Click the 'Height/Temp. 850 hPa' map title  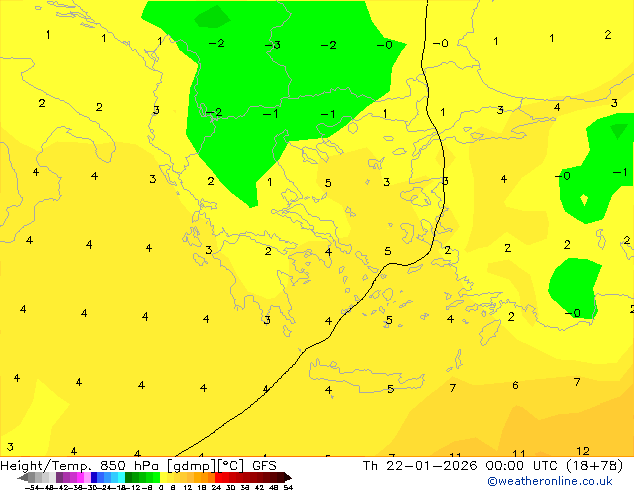point(81,466)
